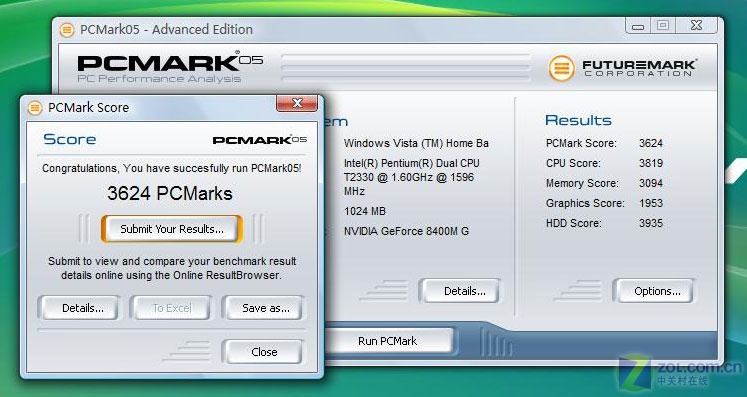
Task: Click PCMark Score dialog title icon
Action: point(35,108)
